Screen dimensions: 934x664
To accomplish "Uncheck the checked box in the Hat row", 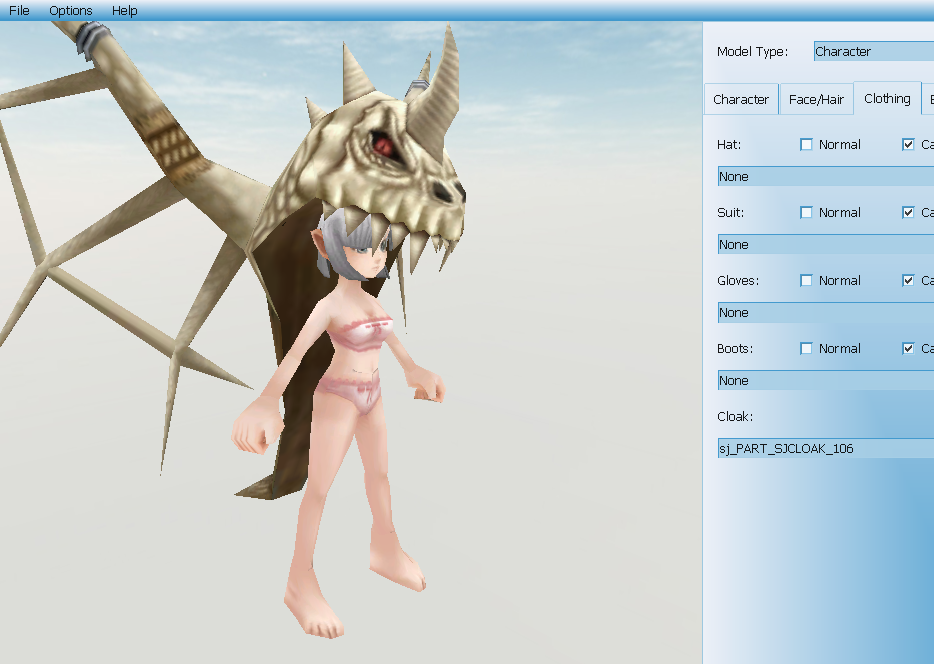I will 908,145.
